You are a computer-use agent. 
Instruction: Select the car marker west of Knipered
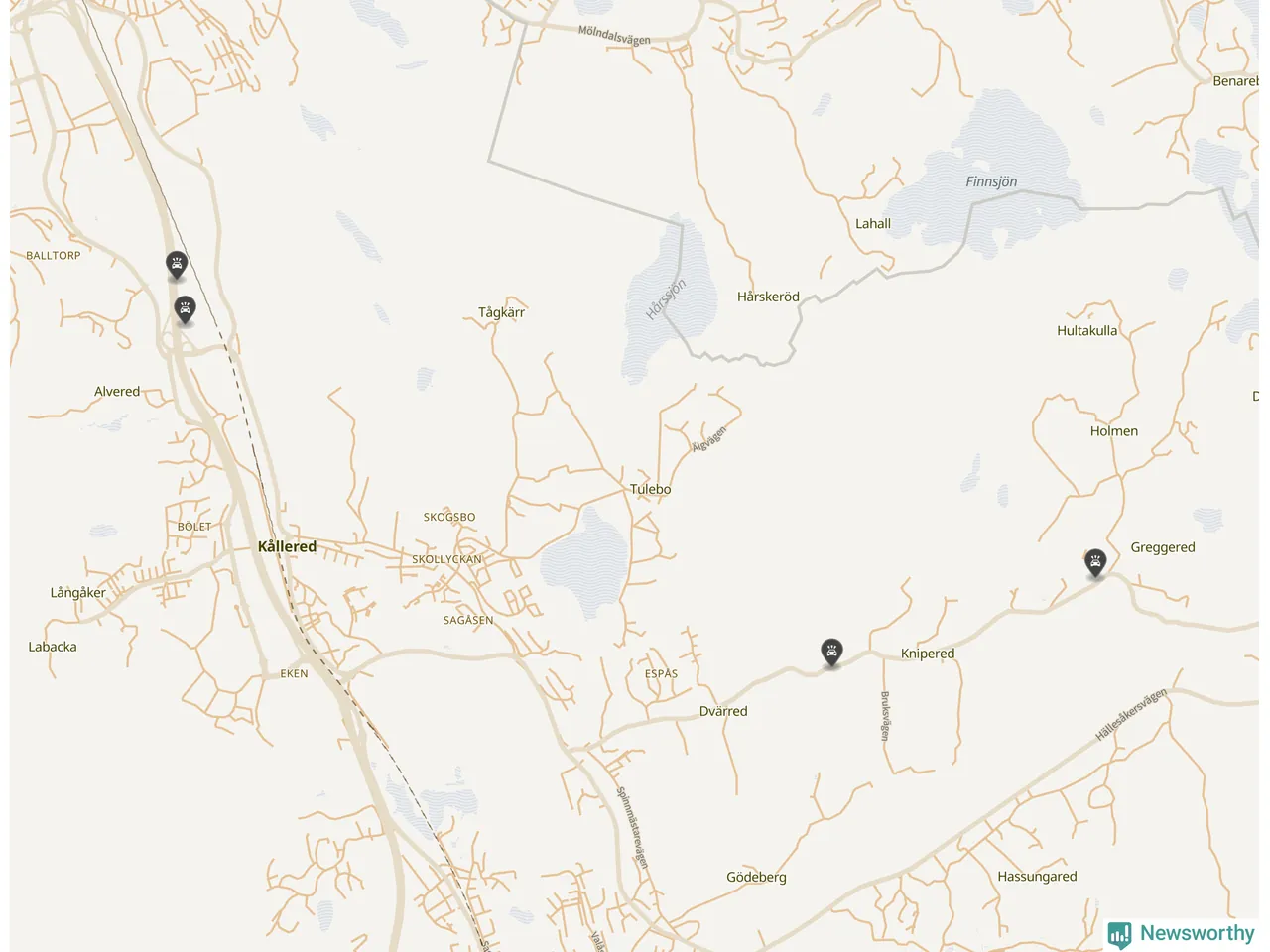[x=831, y=652]
